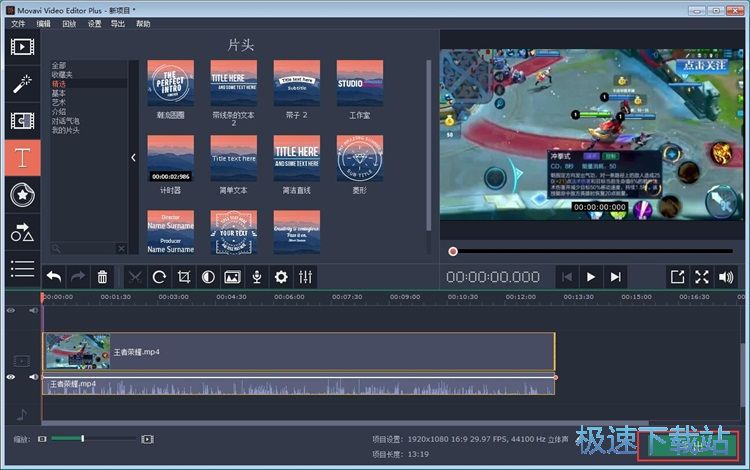Screen dimensions: 750x470
Task: Pick the 简单文本 title thumbnail
Action: 233,158
